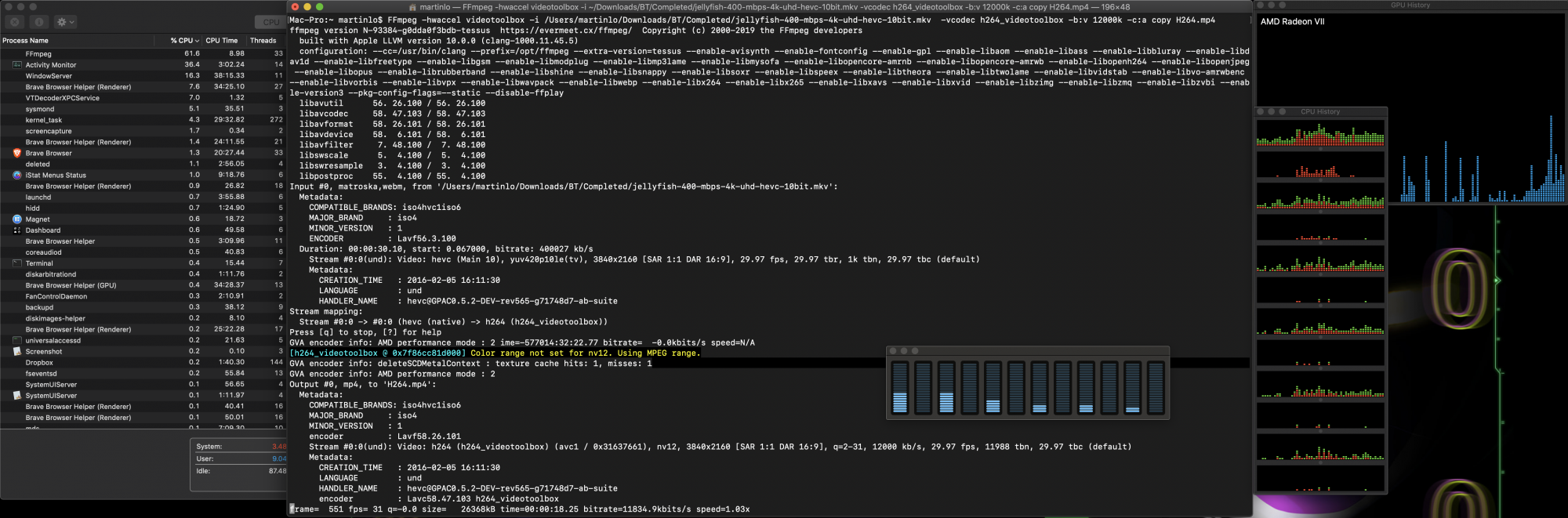1568x518 pixels.
Task: Click the Quit Process (X) toolbar button
Action: (15, 22)
